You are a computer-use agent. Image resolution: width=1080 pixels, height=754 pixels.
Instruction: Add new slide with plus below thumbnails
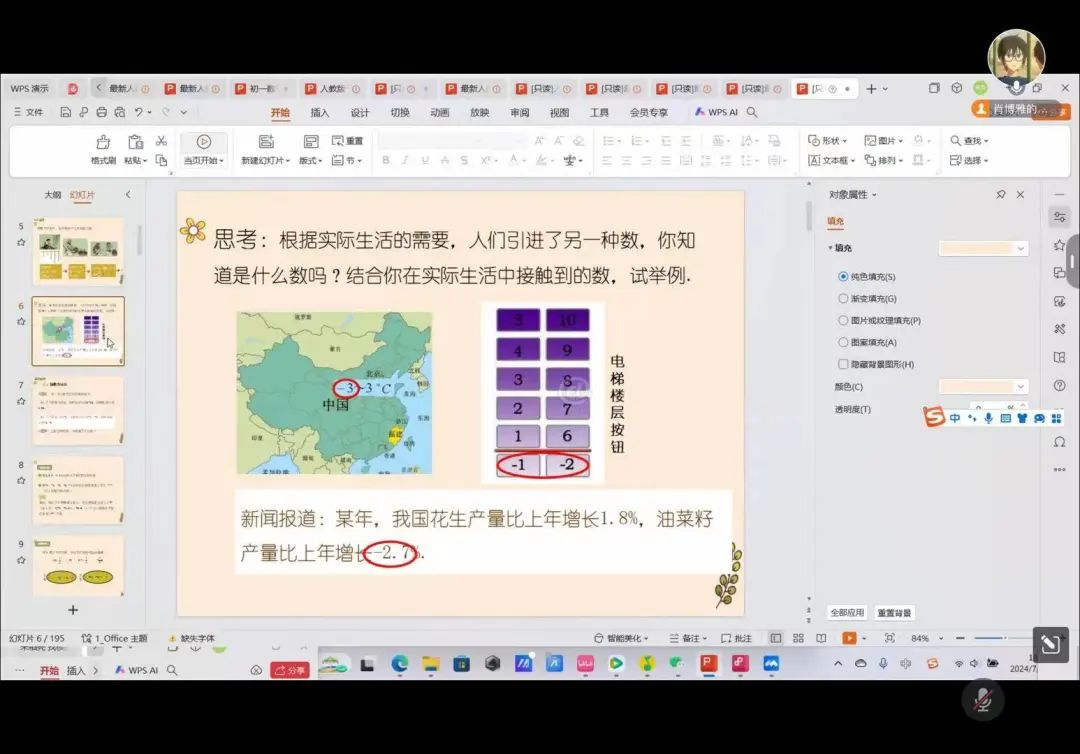point(73,609)
